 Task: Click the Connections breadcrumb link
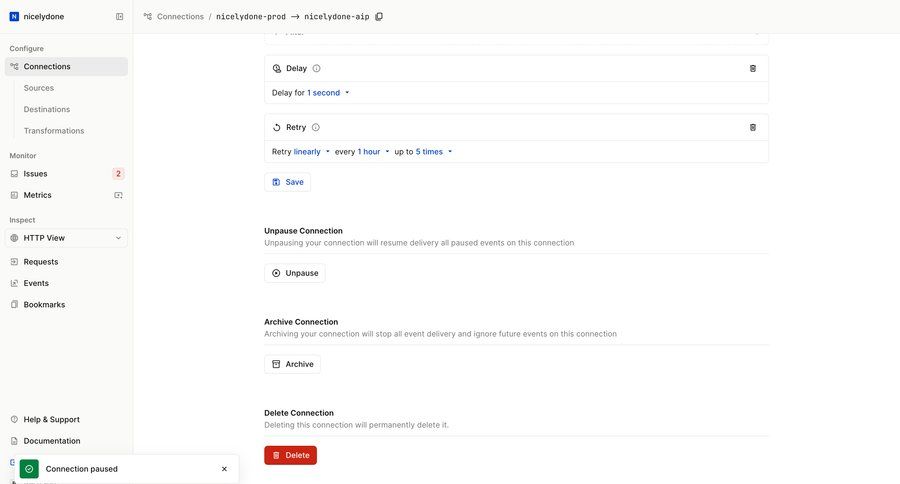point(180,17)
